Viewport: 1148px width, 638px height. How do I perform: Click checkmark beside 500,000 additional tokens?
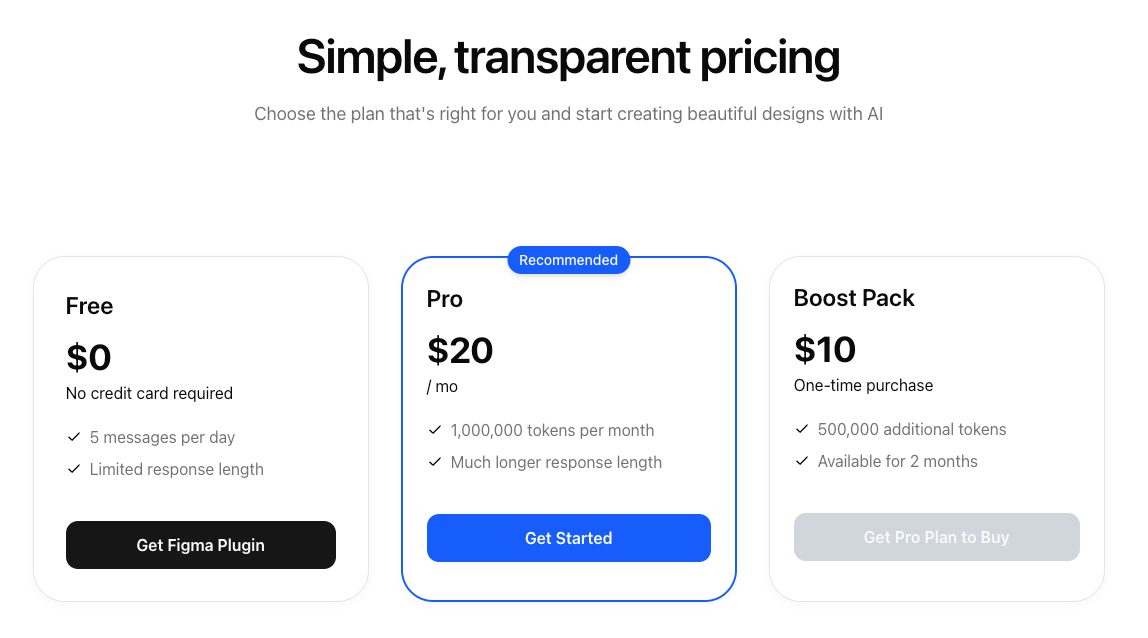pyautogui.click(x=802, y=429)
